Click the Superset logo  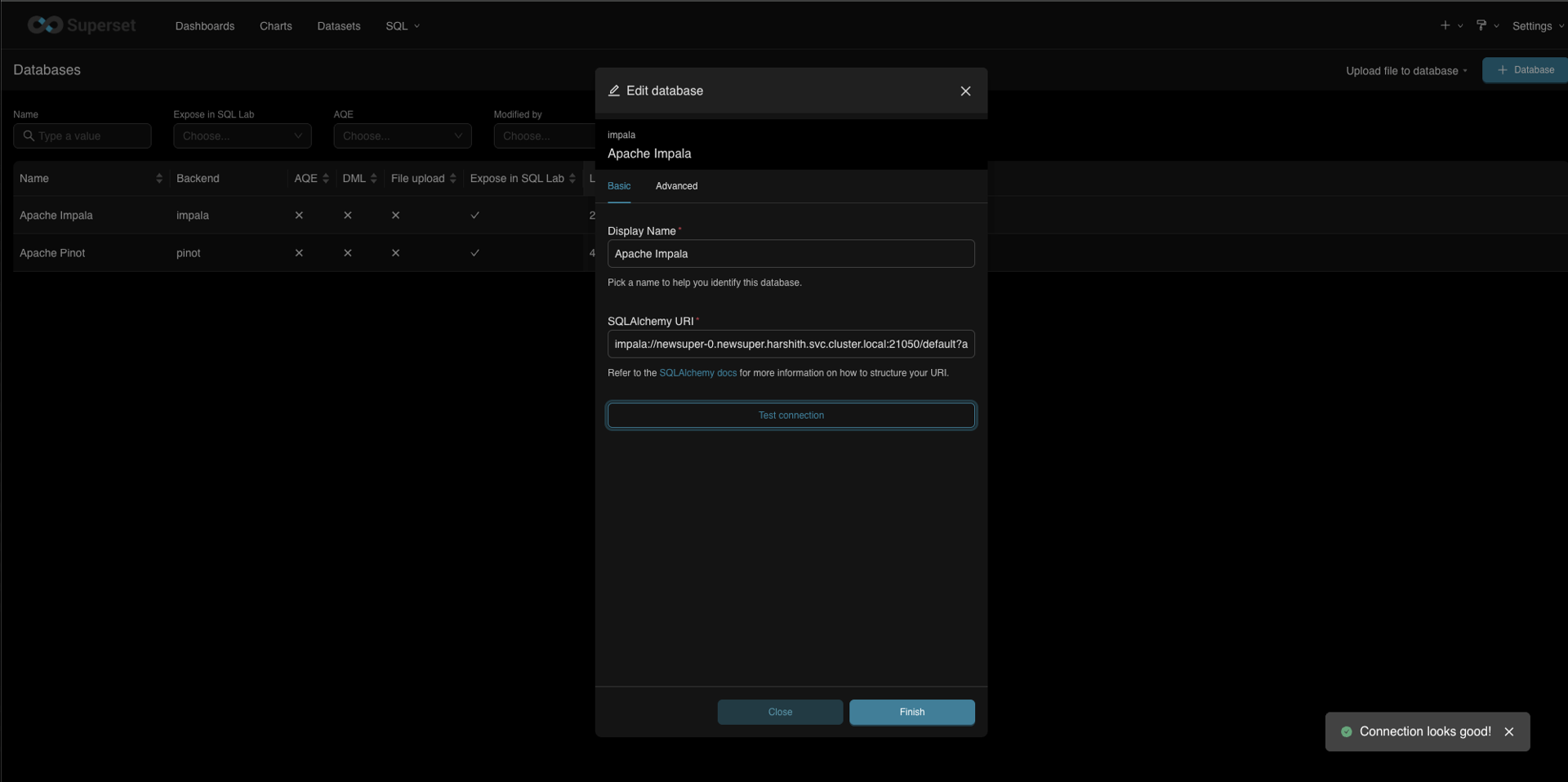[82, 25]
